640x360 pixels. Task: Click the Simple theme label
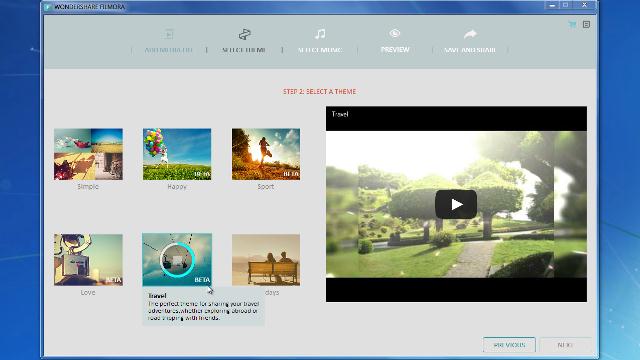(x=88, y=187)
